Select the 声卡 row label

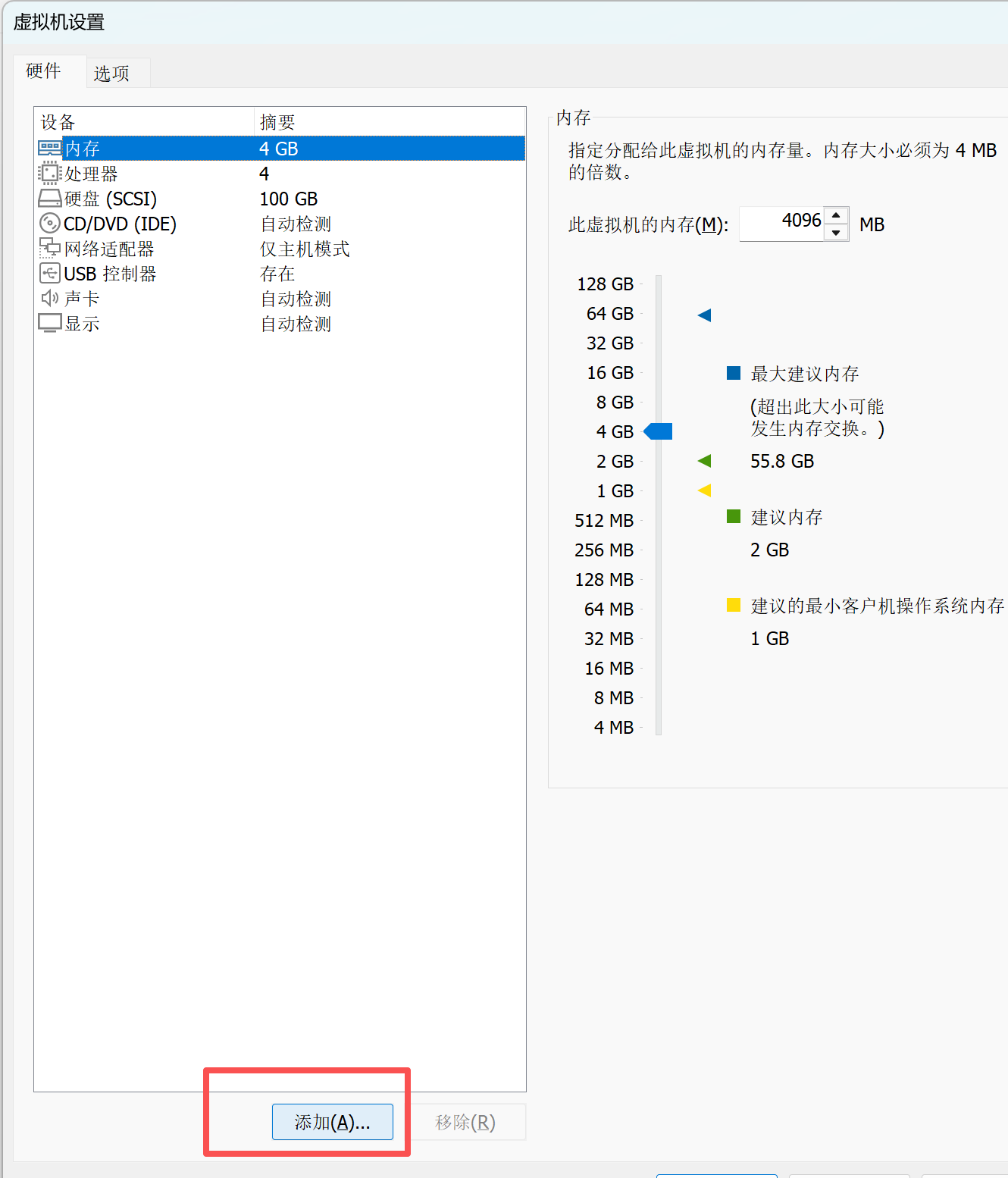click(82, 299)
